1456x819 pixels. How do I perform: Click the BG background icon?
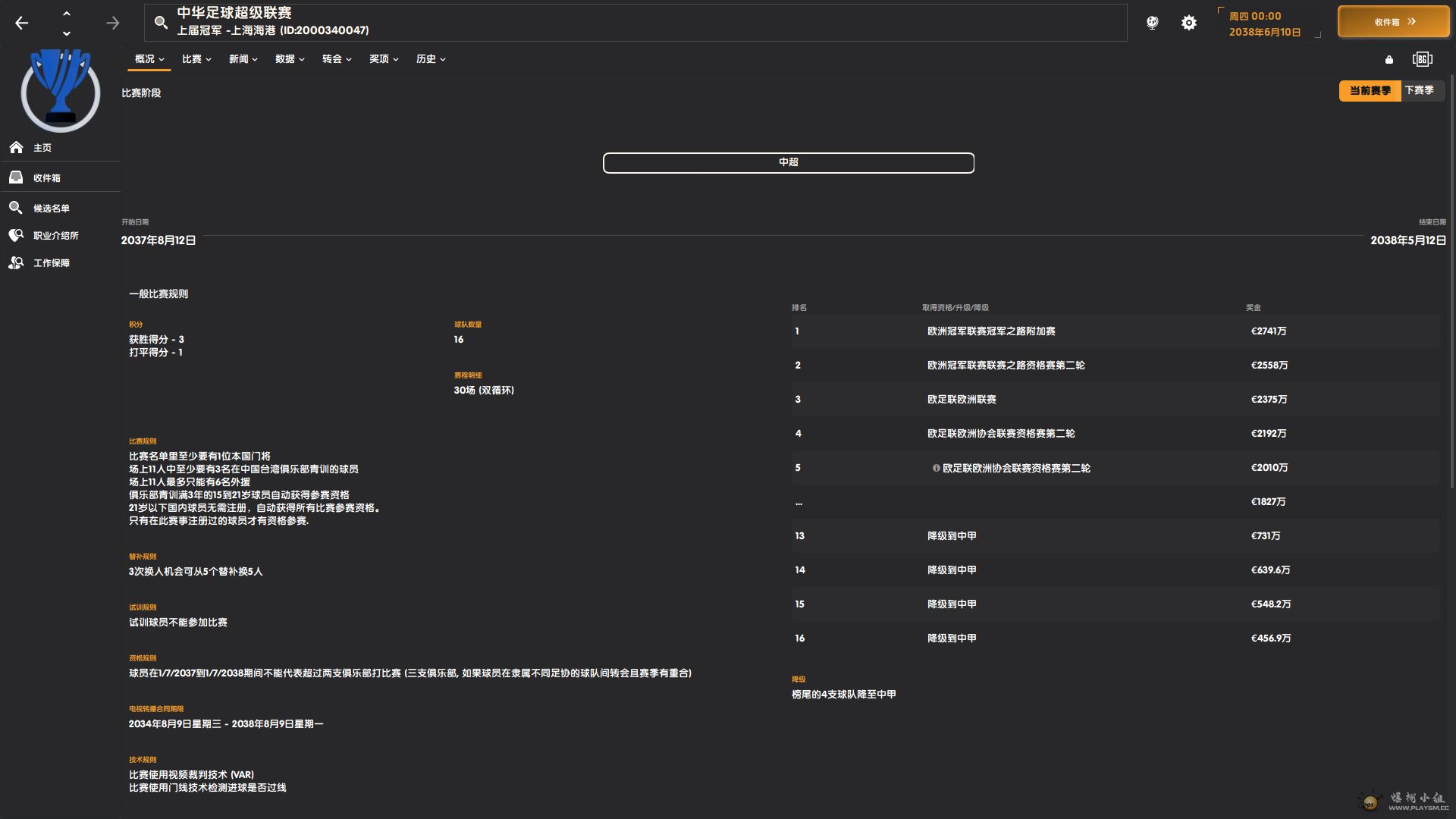[1422, 59]
